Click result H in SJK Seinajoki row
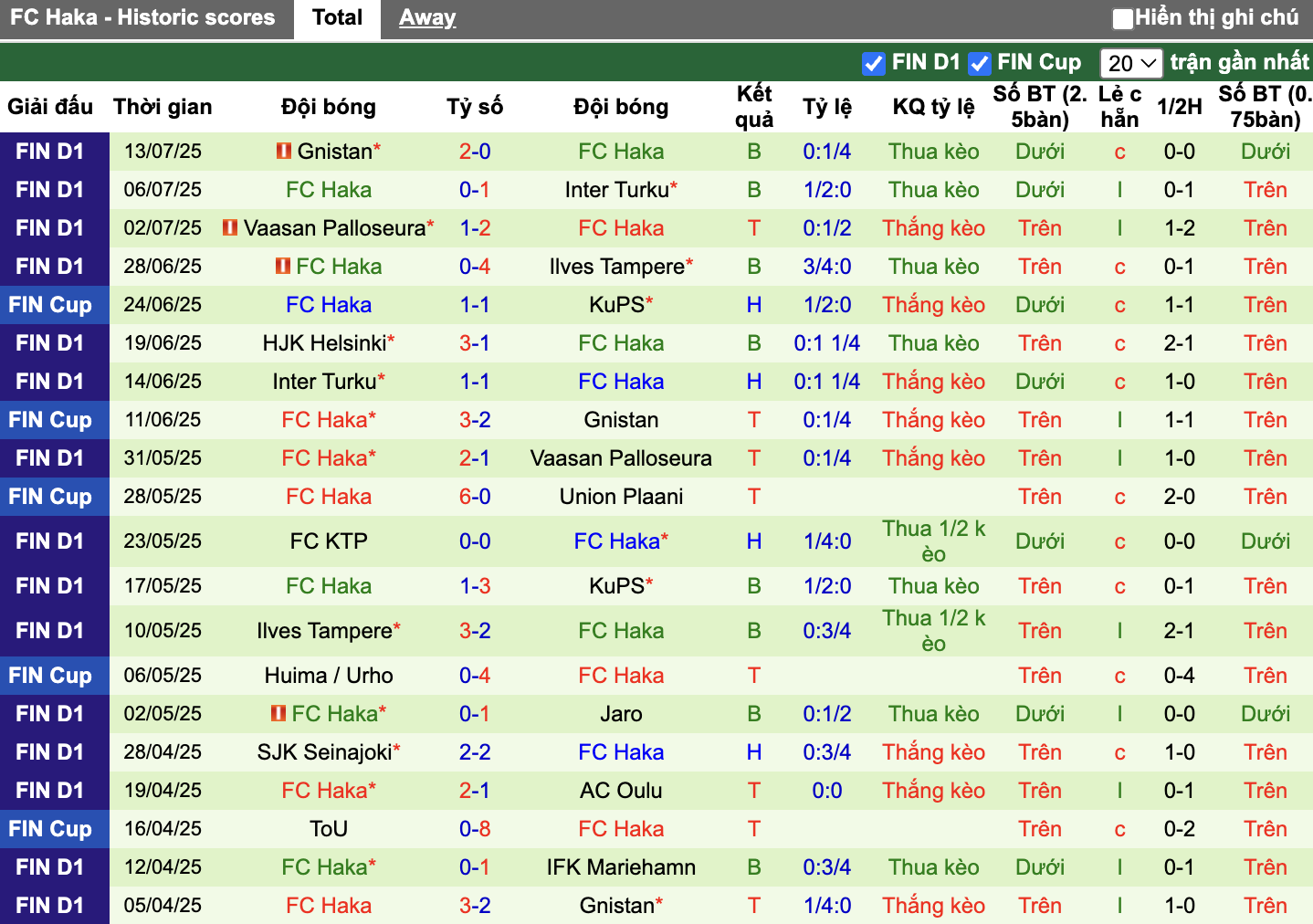 [754, 752]
